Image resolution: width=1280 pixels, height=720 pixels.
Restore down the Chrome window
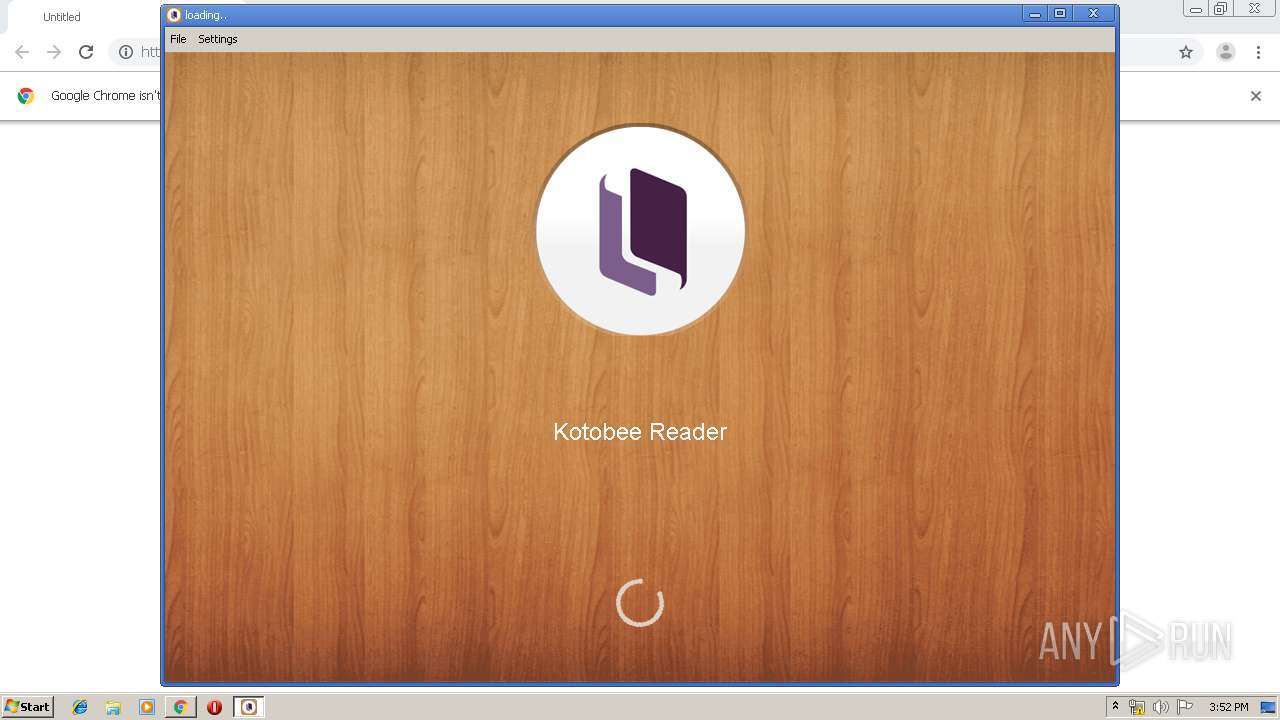tap(1221, 8)
